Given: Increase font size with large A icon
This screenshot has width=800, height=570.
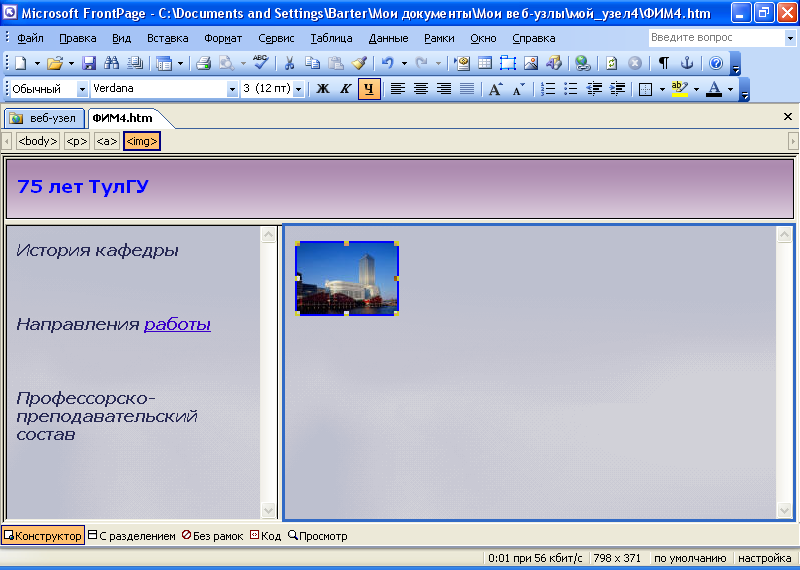Looking at the screenshot, I should [495, 89].
